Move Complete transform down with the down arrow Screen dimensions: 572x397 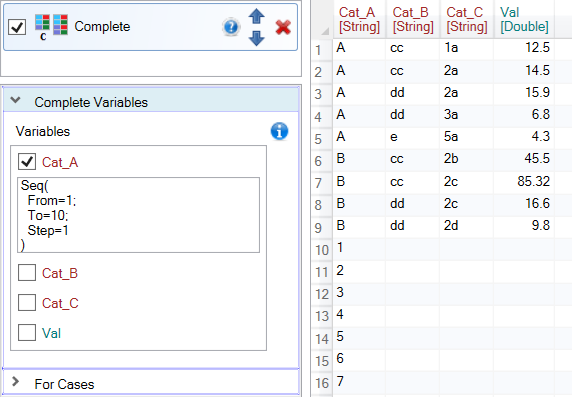point(256,38)
